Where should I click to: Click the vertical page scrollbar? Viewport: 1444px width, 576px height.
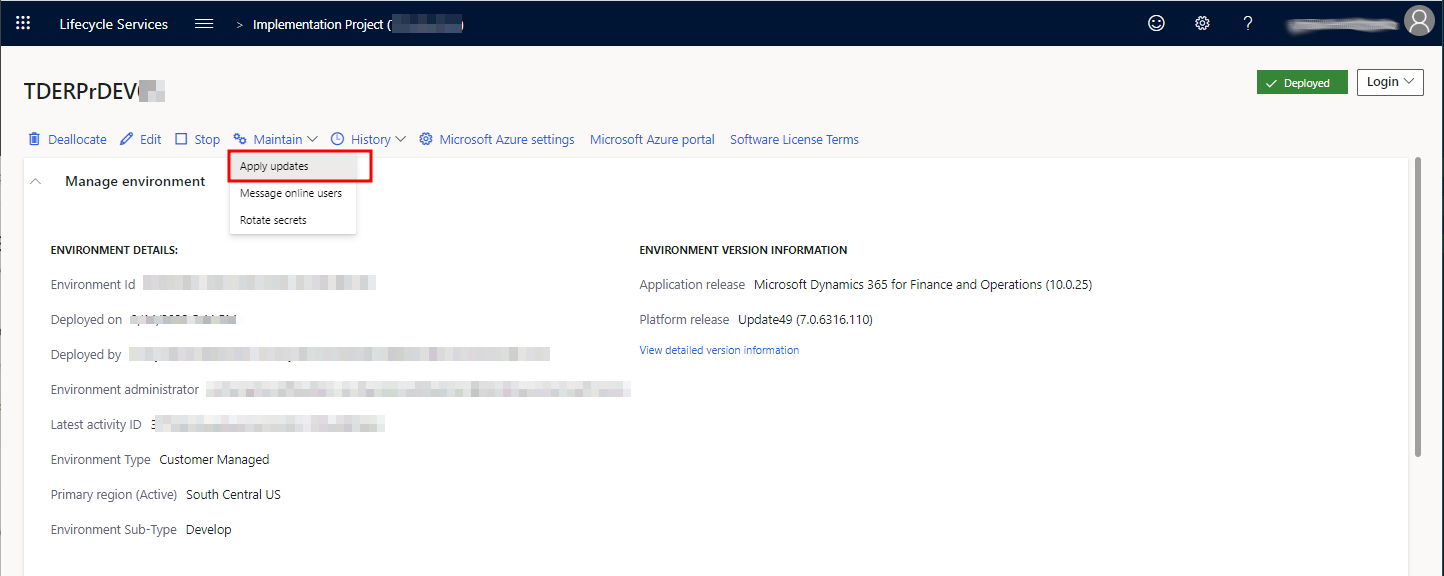point(1417,306)
